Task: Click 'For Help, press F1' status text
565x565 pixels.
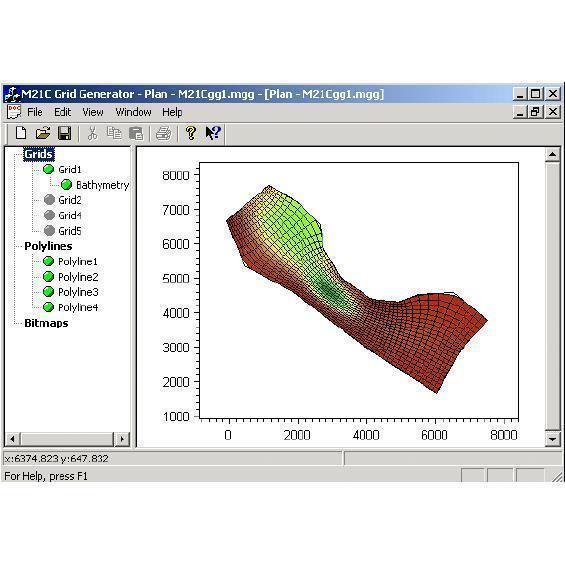Action: [46, 476]
